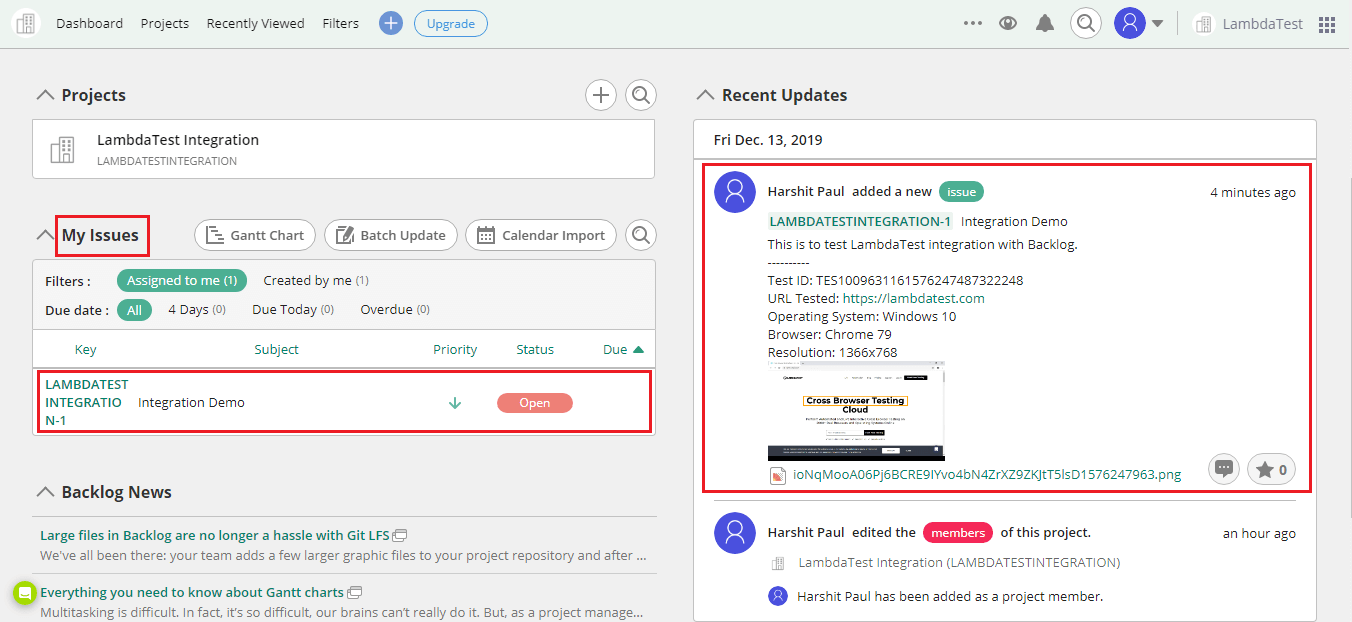Open the Recently Viewed menu
Screen dimensions: 1352x622
point(255,23)
